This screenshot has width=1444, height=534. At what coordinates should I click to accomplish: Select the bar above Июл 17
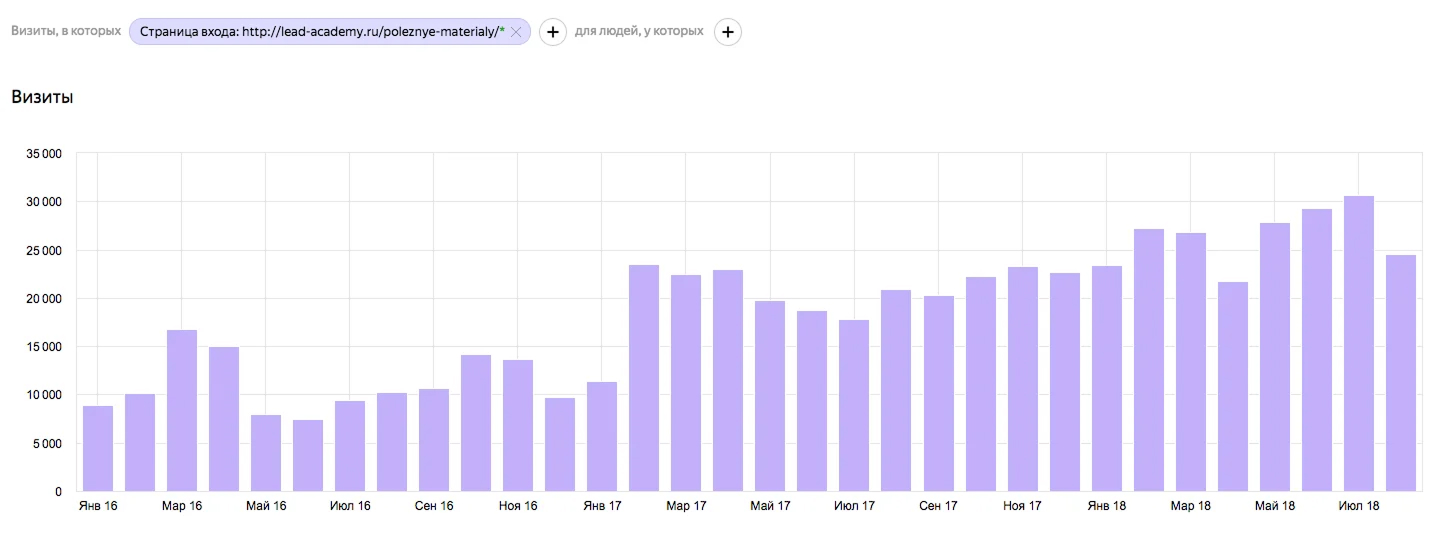tap(854, 405)
